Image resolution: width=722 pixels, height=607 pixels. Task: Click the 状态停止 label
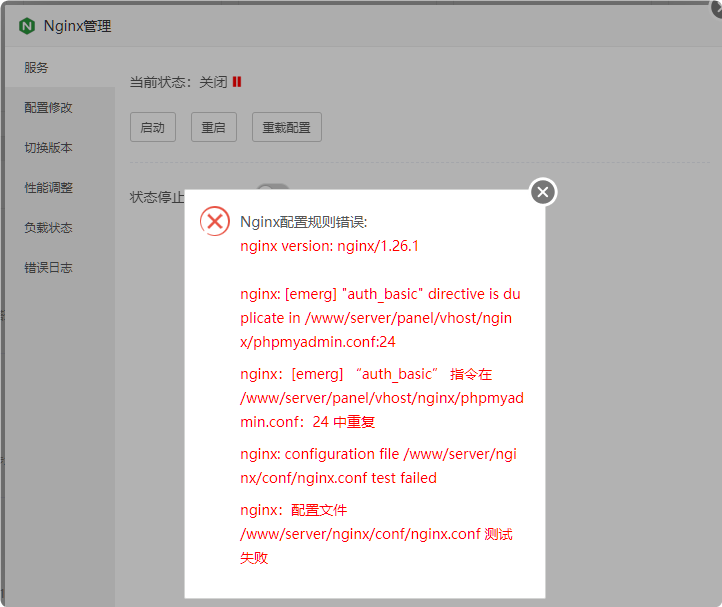tap(157, 197)
